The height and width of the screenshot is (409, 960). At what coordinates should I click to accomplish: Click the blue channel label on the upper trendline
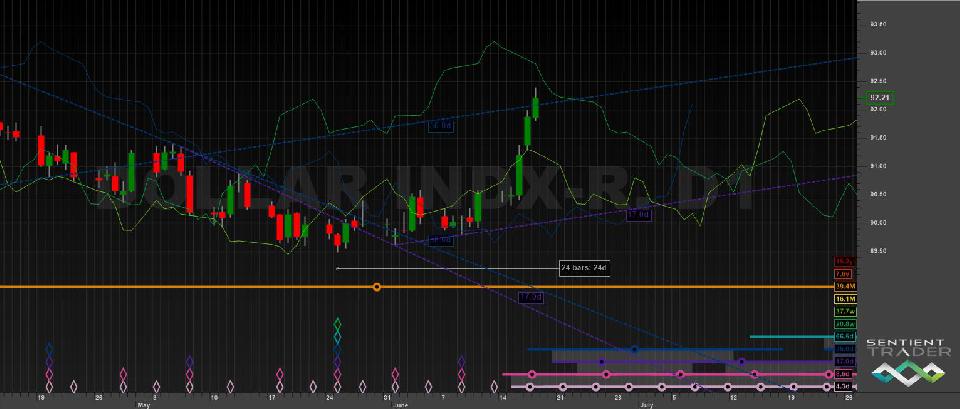coord(440,126)
